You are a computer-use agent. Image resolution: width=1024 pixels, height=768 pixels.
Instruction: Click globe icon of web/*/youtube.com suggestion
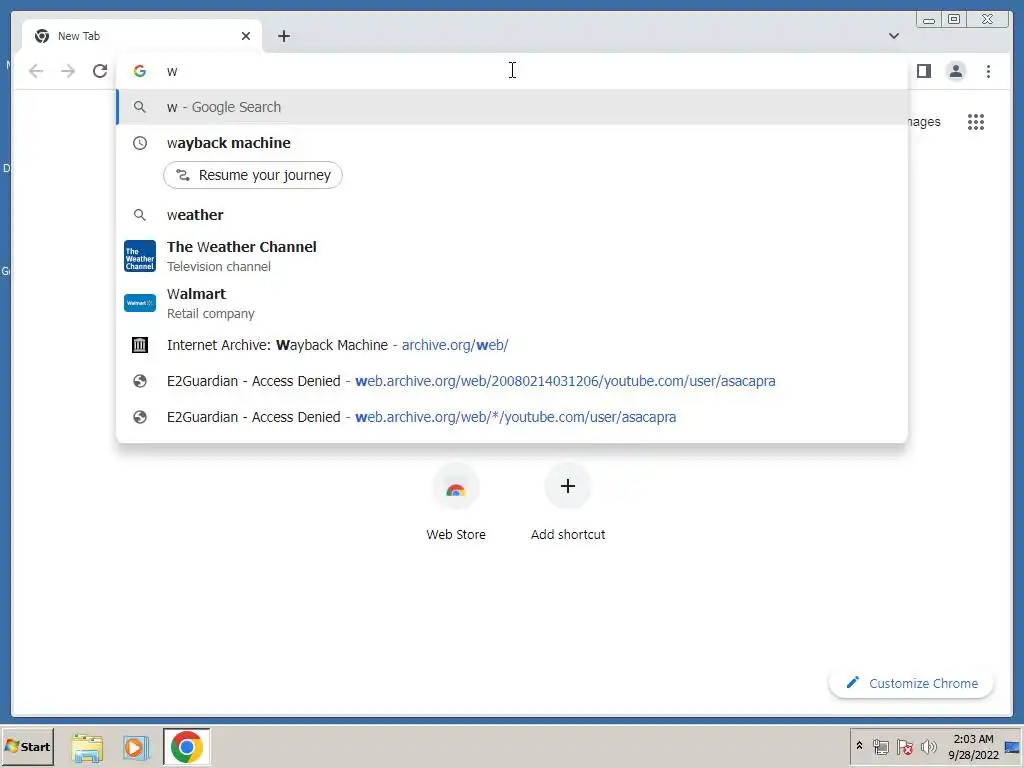tap(140, 417)
